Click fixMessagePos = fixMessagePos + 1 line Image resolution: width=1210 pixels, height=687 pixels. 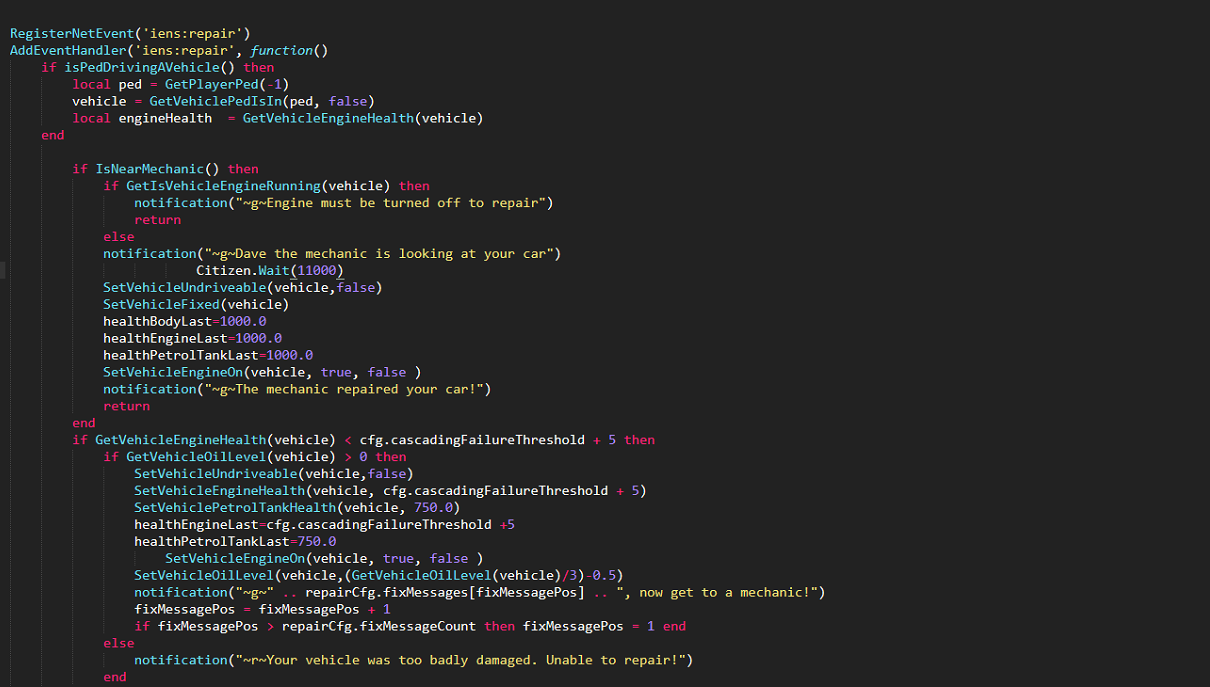click(x=263, y=610)
